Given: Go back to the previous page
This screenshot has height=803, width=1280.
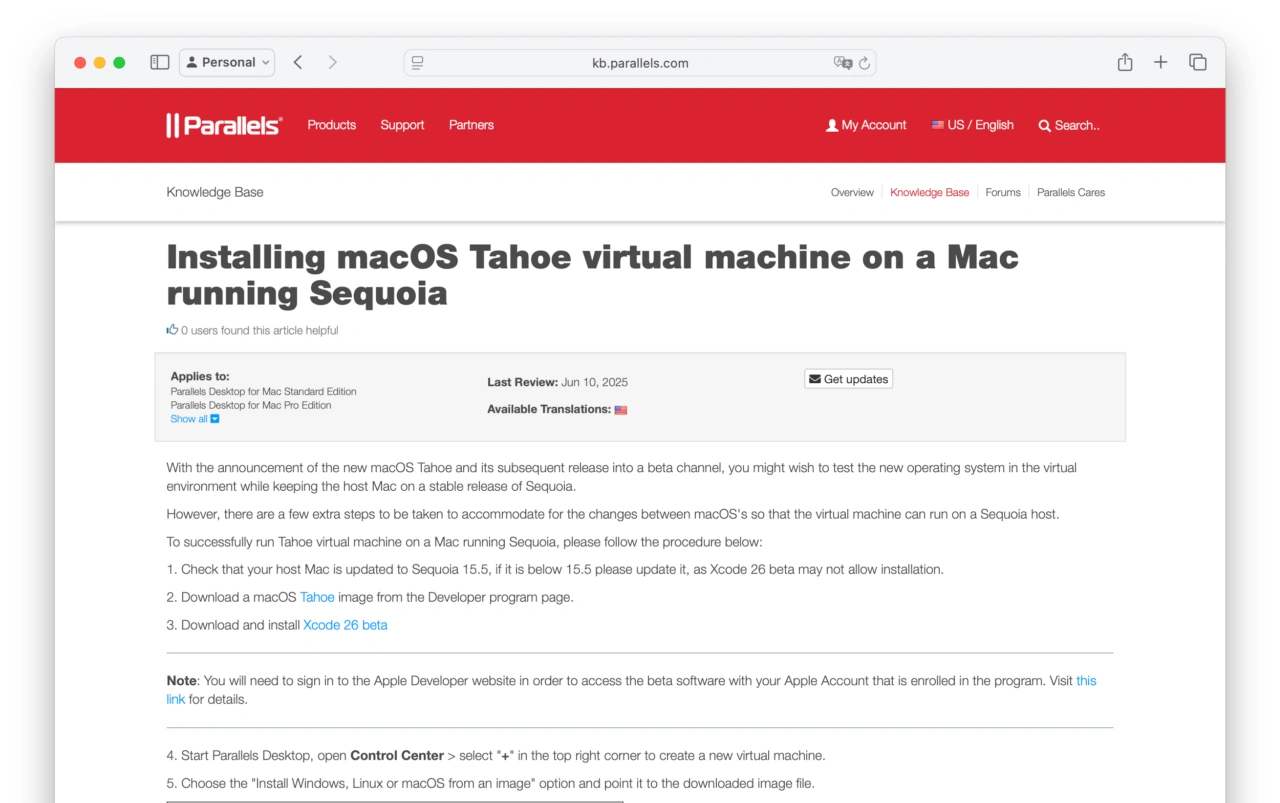Looking at the screenshot, I should click(298, 62).
